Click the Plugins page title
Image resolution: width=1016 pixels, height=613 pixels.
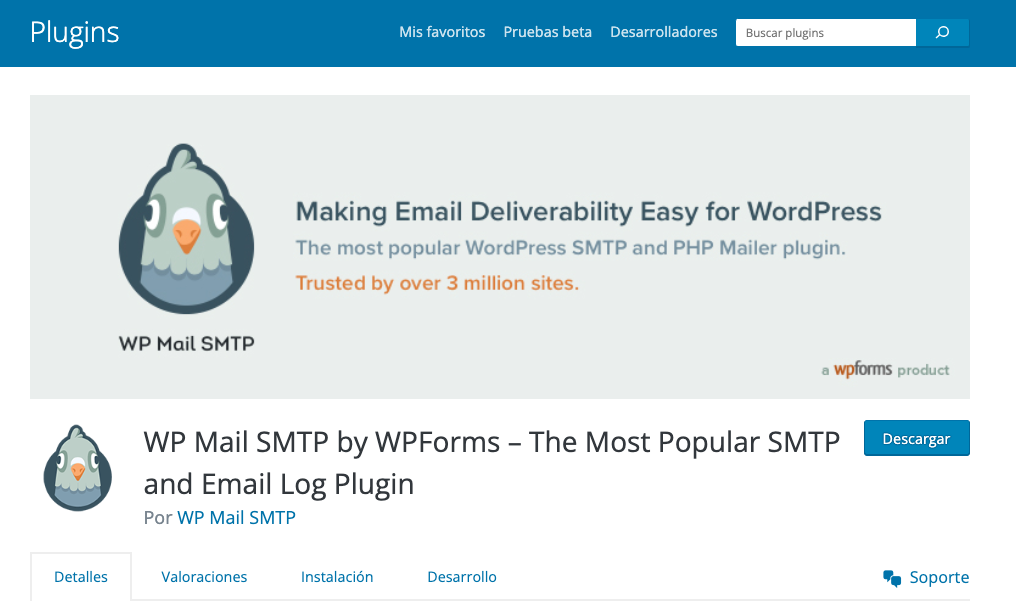pos(75,32)
